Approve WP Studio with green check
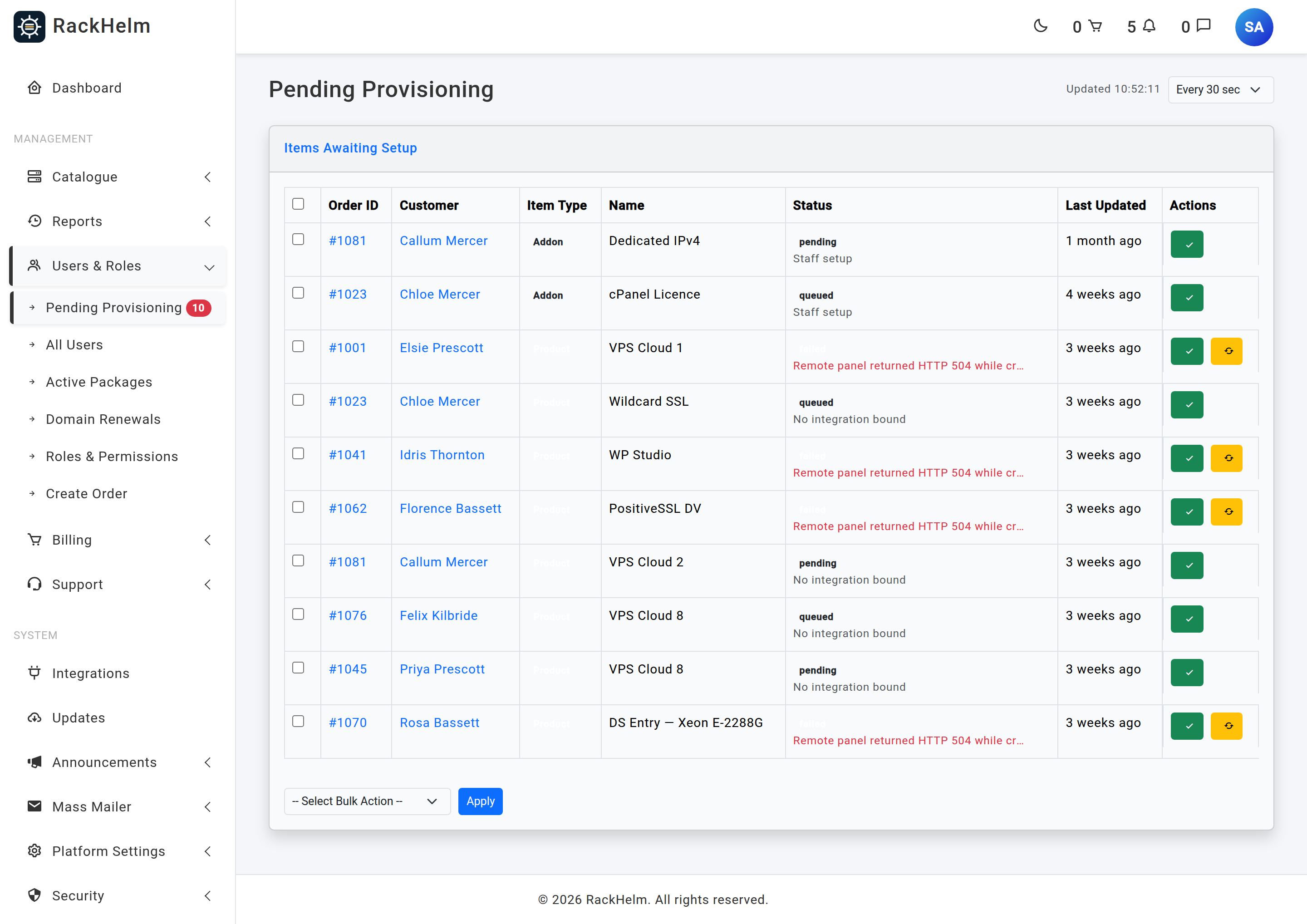 [1186, 458]
